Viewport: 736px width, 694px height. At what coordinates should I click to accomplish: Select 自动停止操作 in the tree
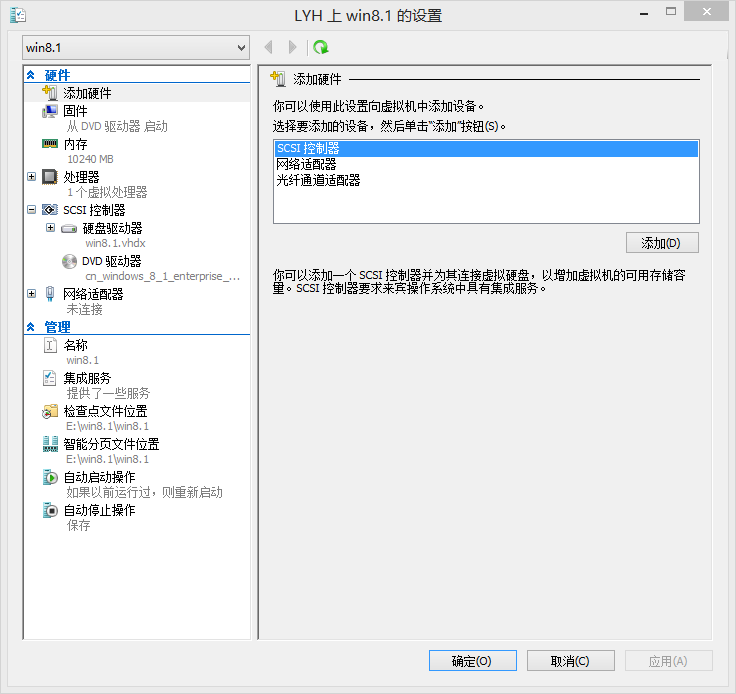pos(99,510)
